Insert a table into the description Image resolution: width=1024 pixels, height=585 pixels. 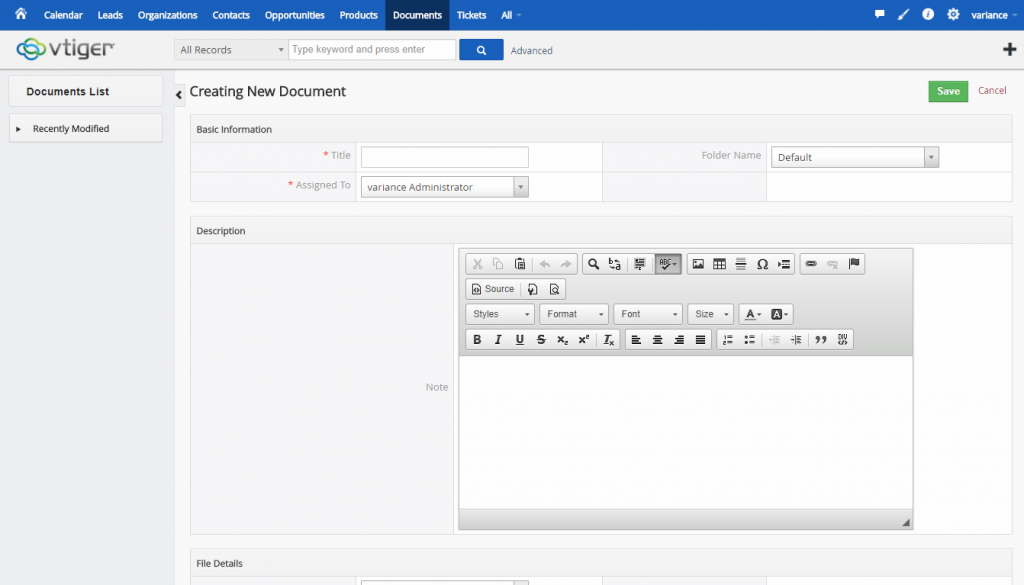click(719, 264)
